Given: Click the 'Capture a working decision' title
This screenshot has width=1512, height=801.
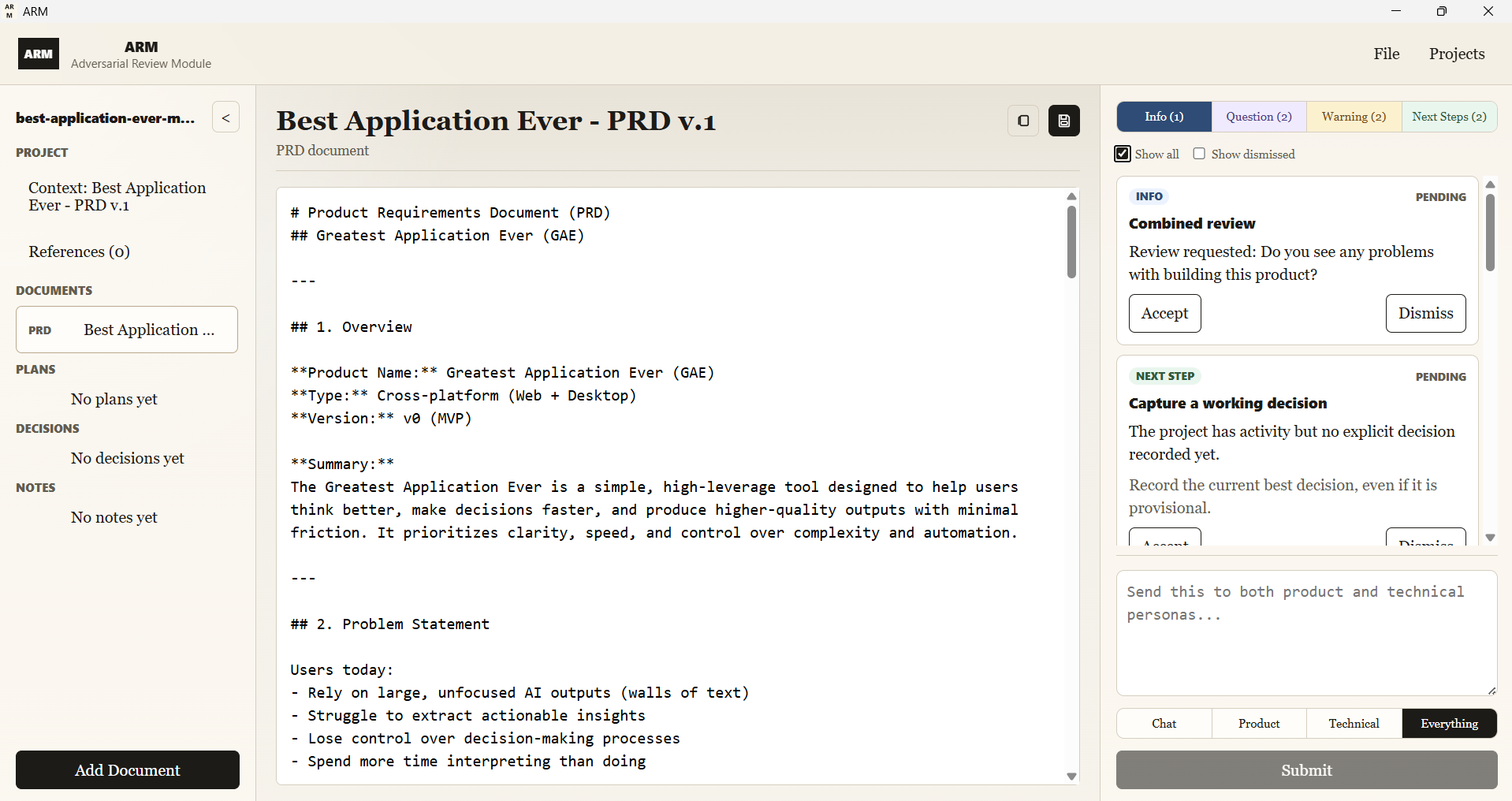Looking at the screenshot, I should click(1227, 403).
